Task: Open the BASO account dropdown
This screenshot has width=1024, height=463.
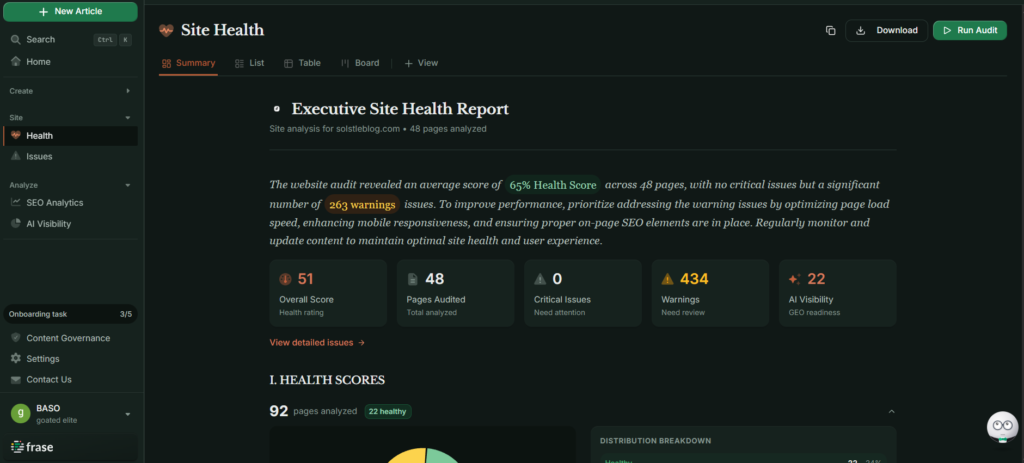Action: tap(128, 414)
